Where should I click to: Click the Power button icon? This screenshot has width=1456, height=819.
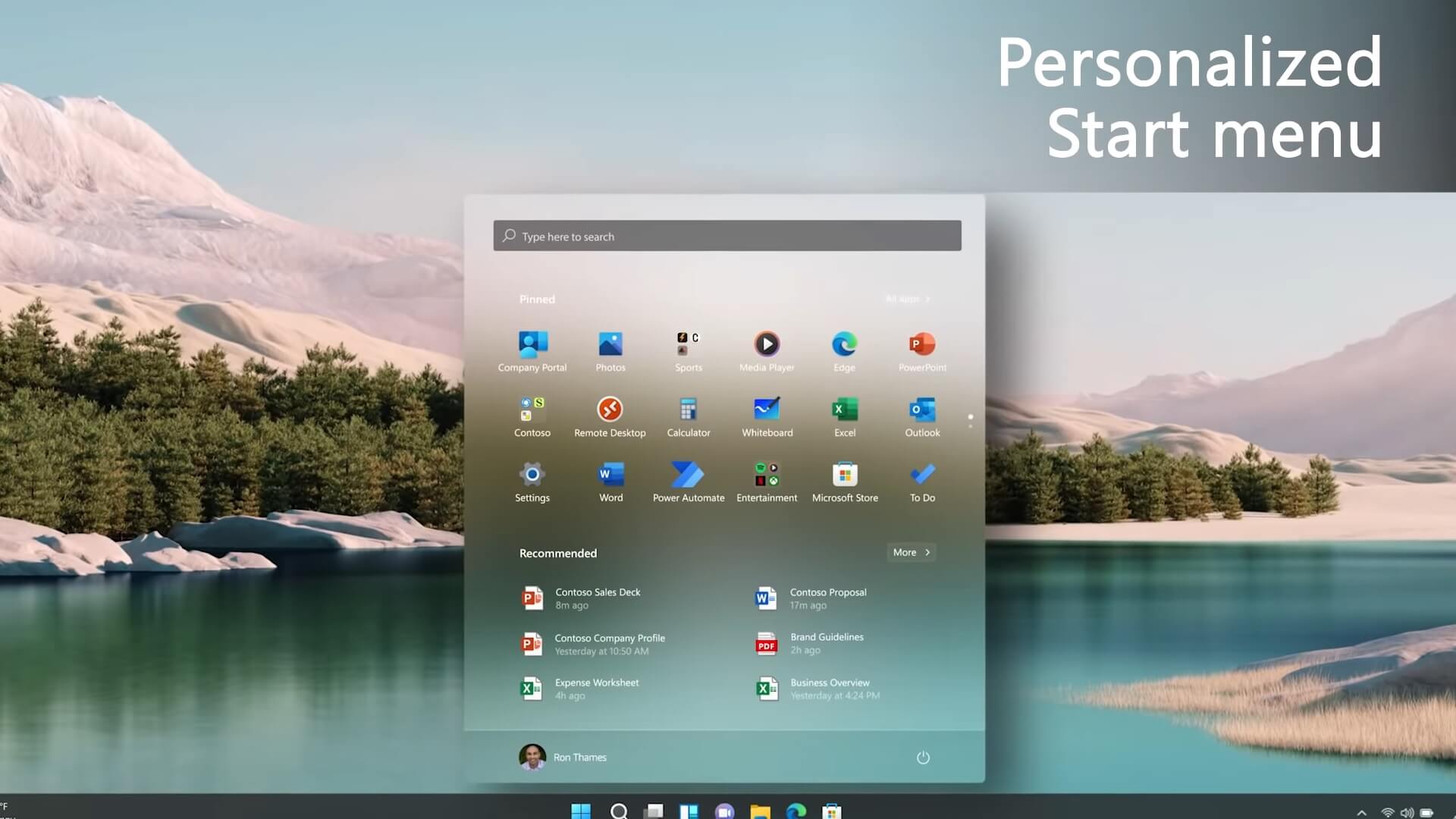tap(922, 757)
